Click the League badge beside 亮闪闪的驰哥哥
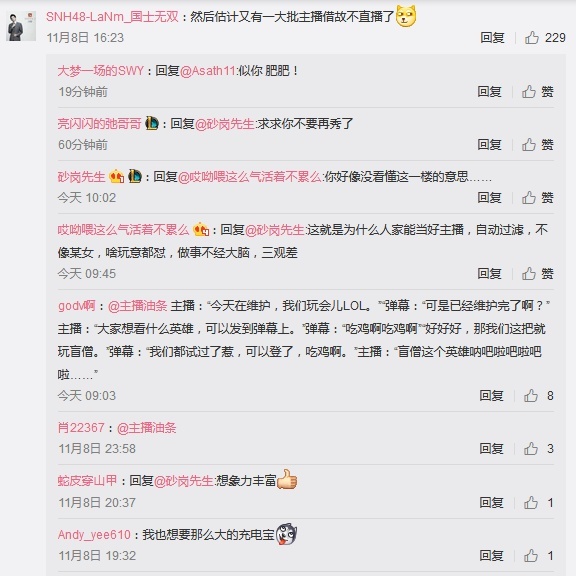 click(152, 123)
